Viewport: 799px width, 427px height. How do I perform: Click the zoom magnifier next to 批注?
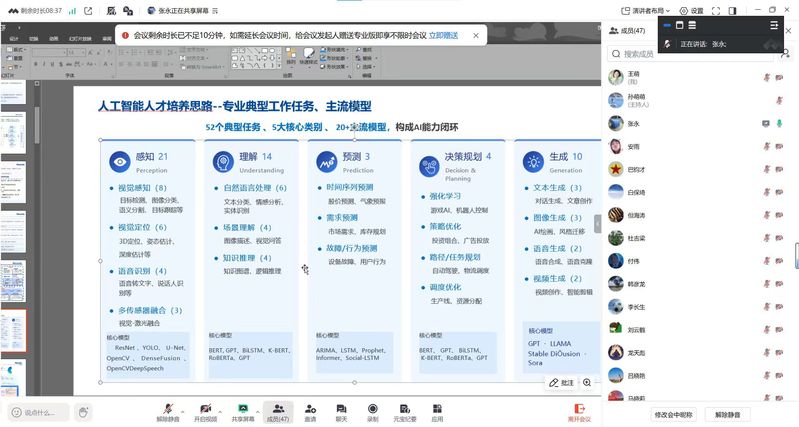point(587,382)
